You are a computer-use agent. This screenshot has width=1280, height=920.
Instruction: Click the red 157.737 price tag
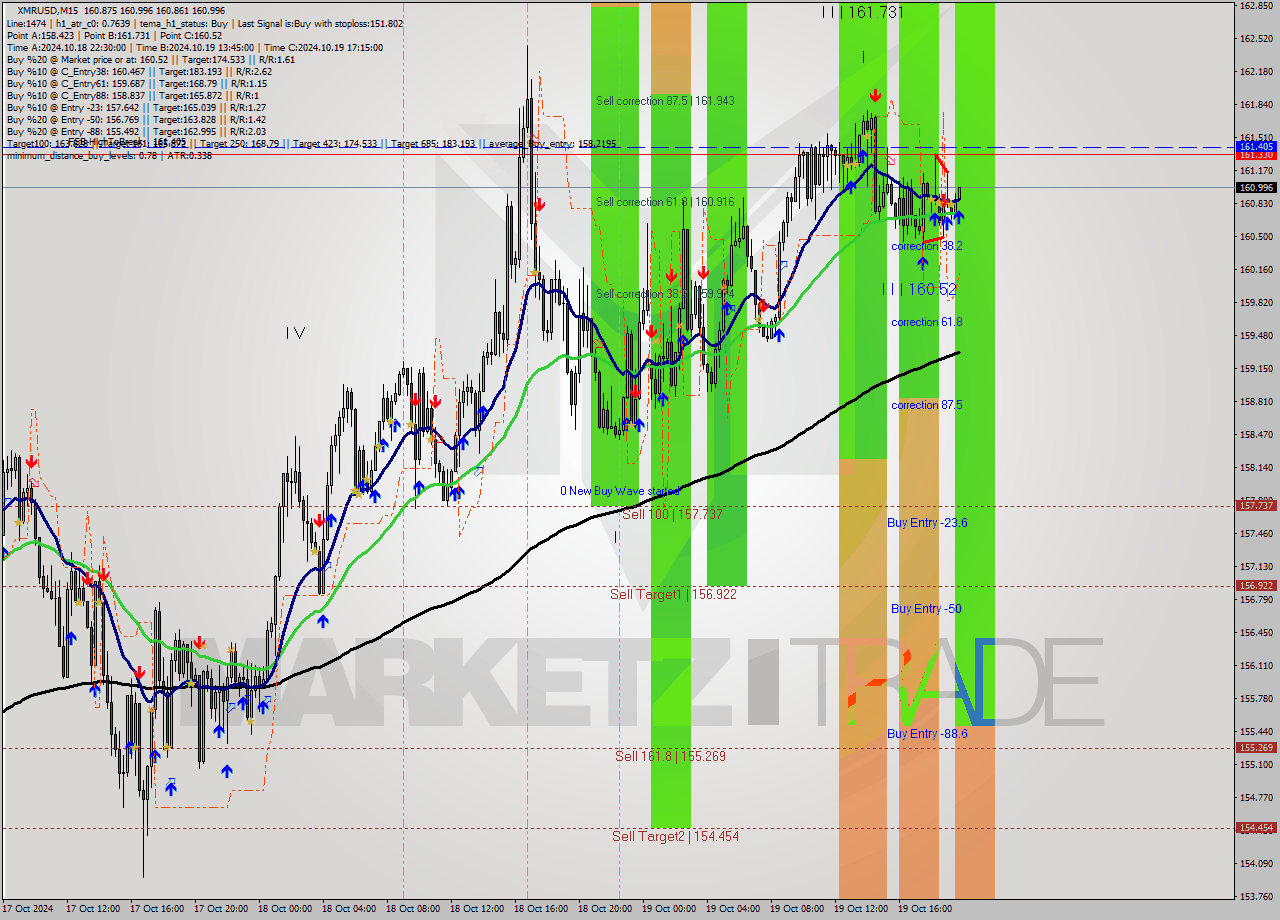[1256, 506]
